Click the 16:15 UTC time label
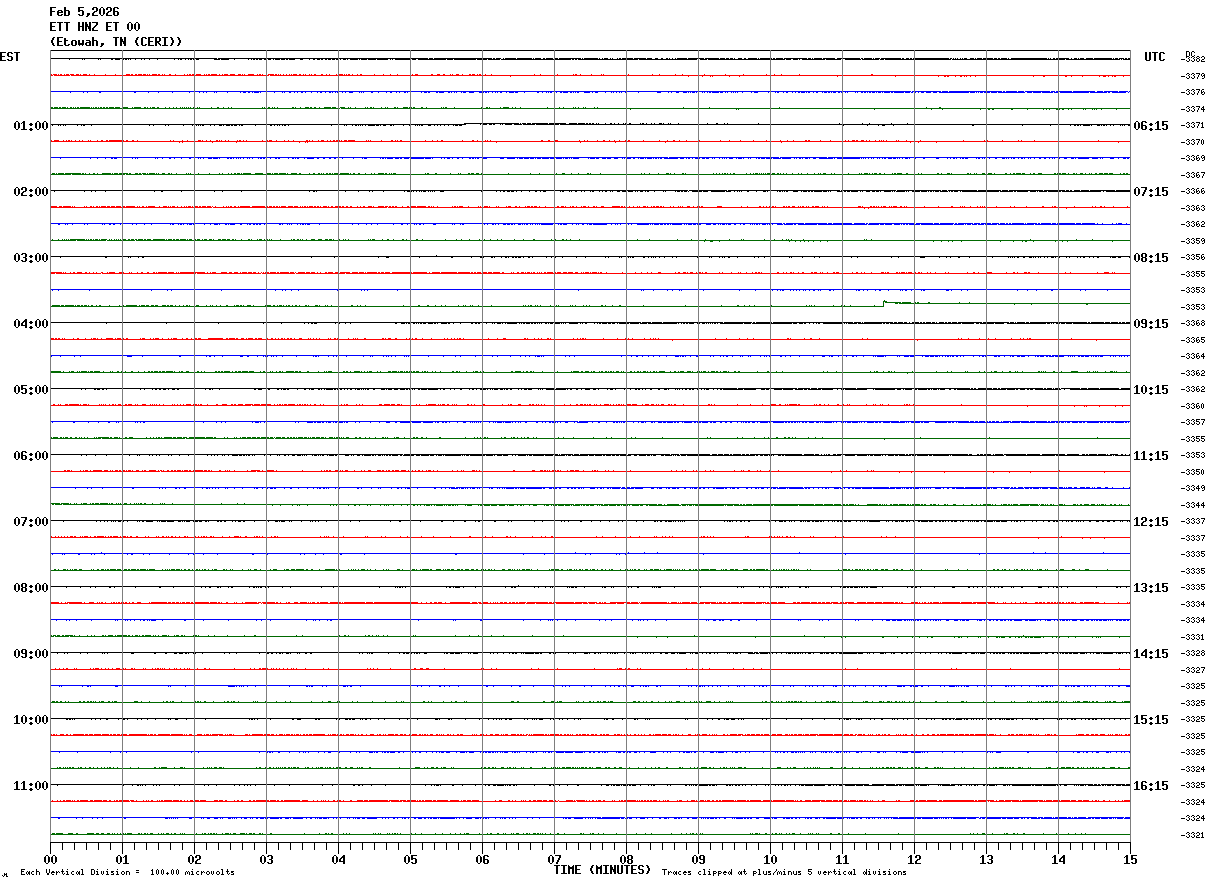 1150,786
